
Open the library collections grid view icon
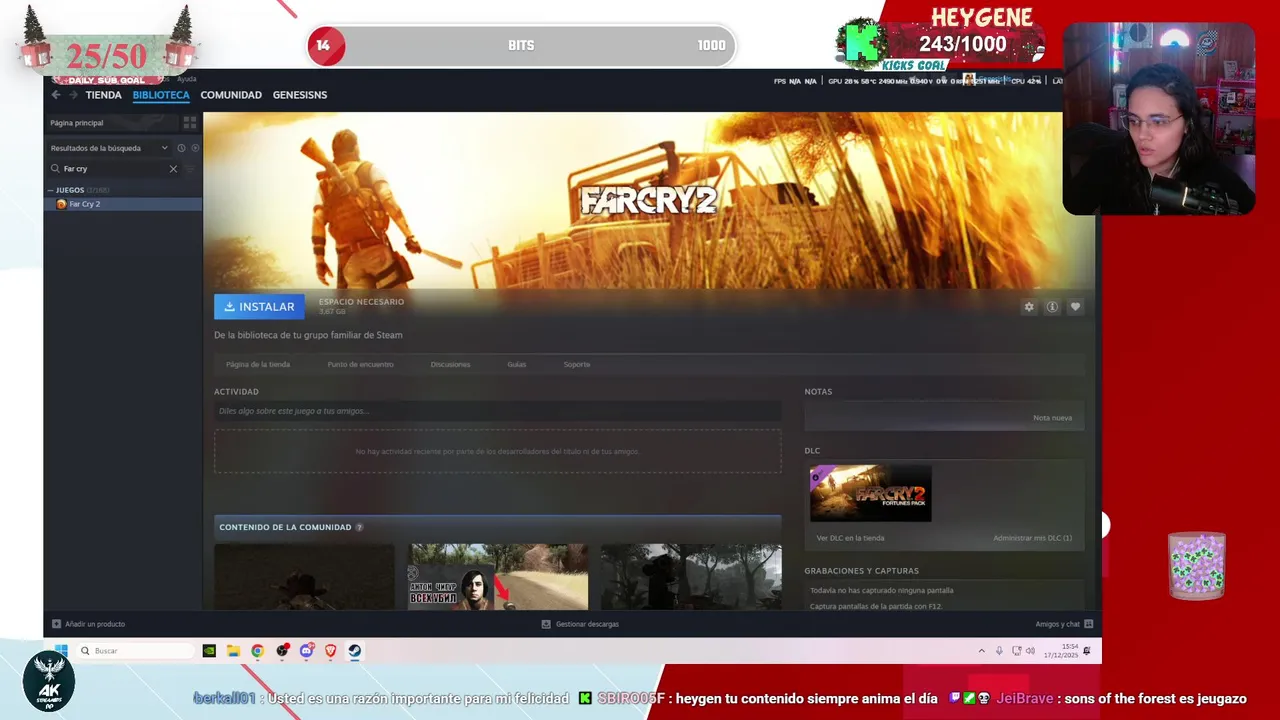[x=189, y=122]
